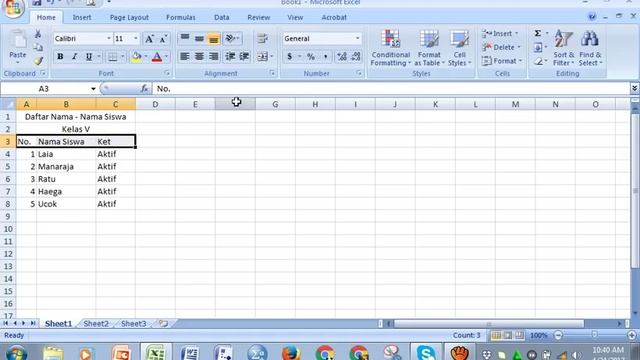Click Decrease Decimal

tap(356, 57)
